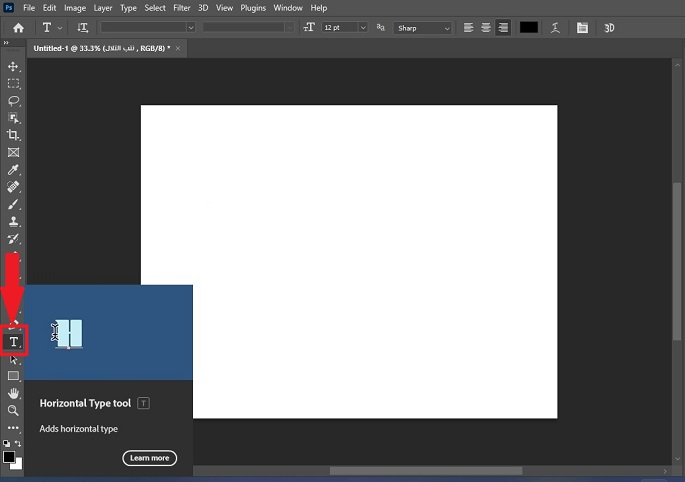Open the Layer menu
Screen dimensions: 685x482
[x=103, y=8]
